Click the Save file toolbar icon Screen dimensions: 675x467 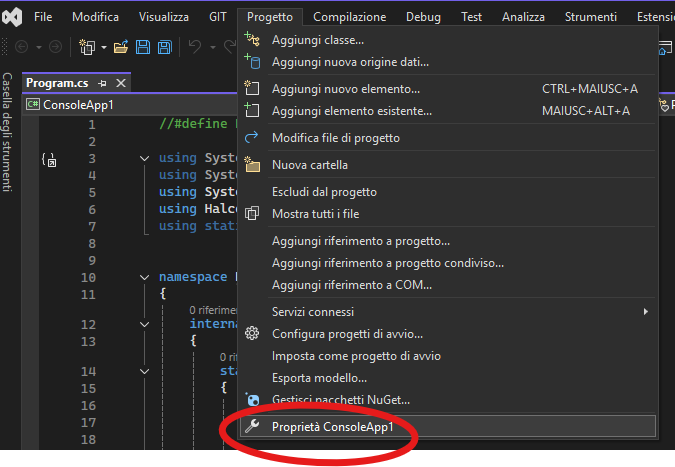click(x=141, y=47)
